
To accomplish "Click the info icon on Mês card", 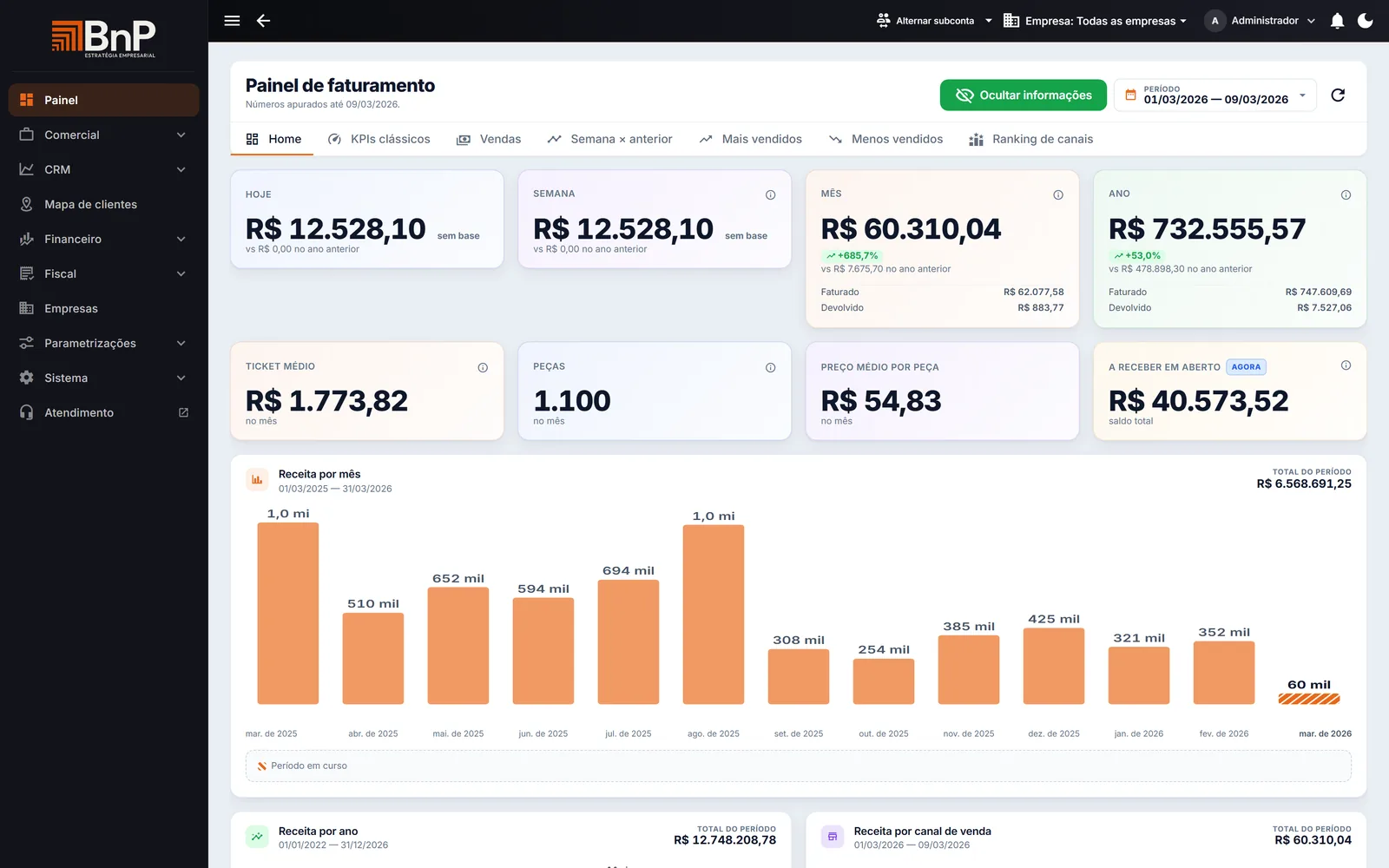I will point(1058,195).
